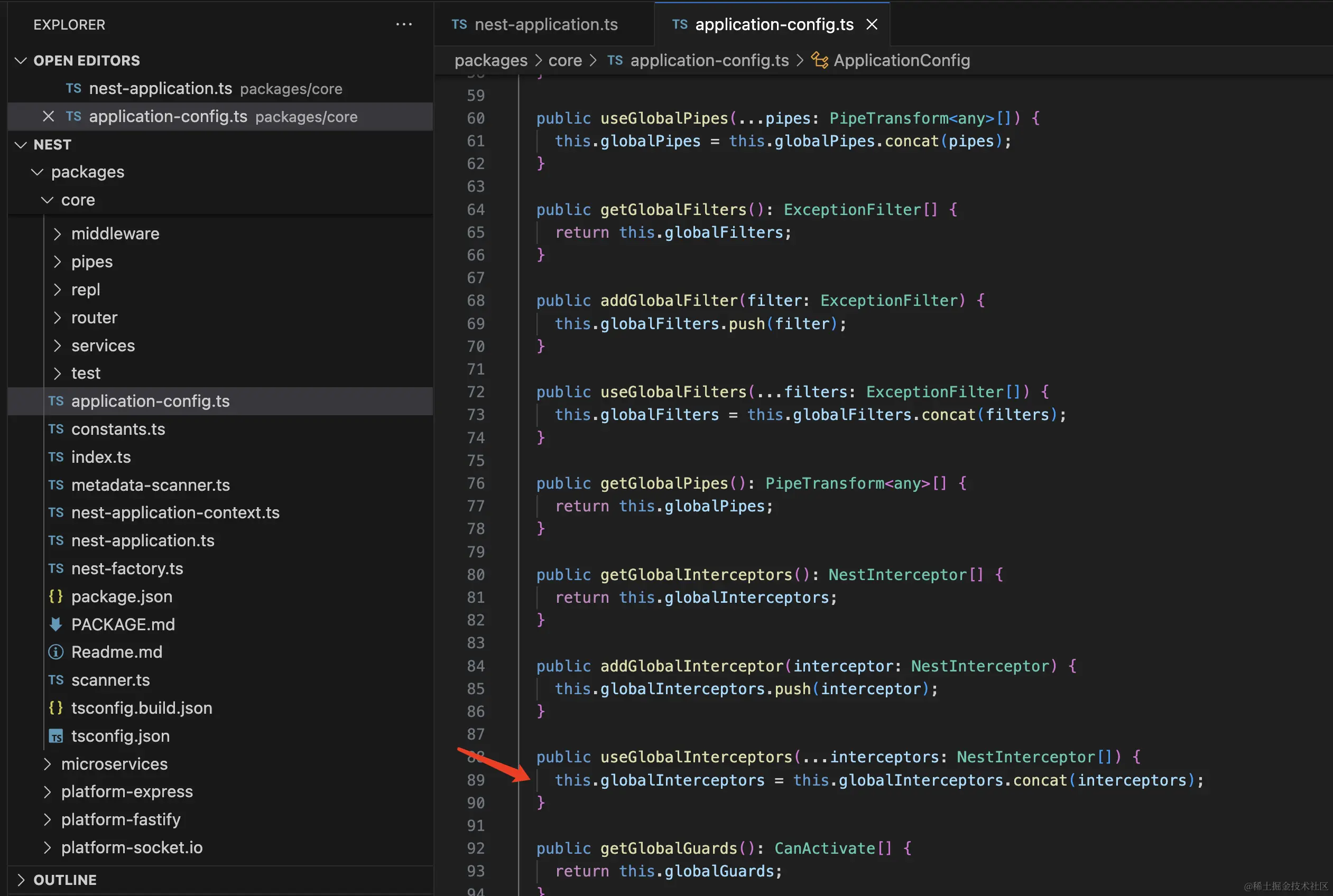Expand the pipes folder

pos(57,262)
